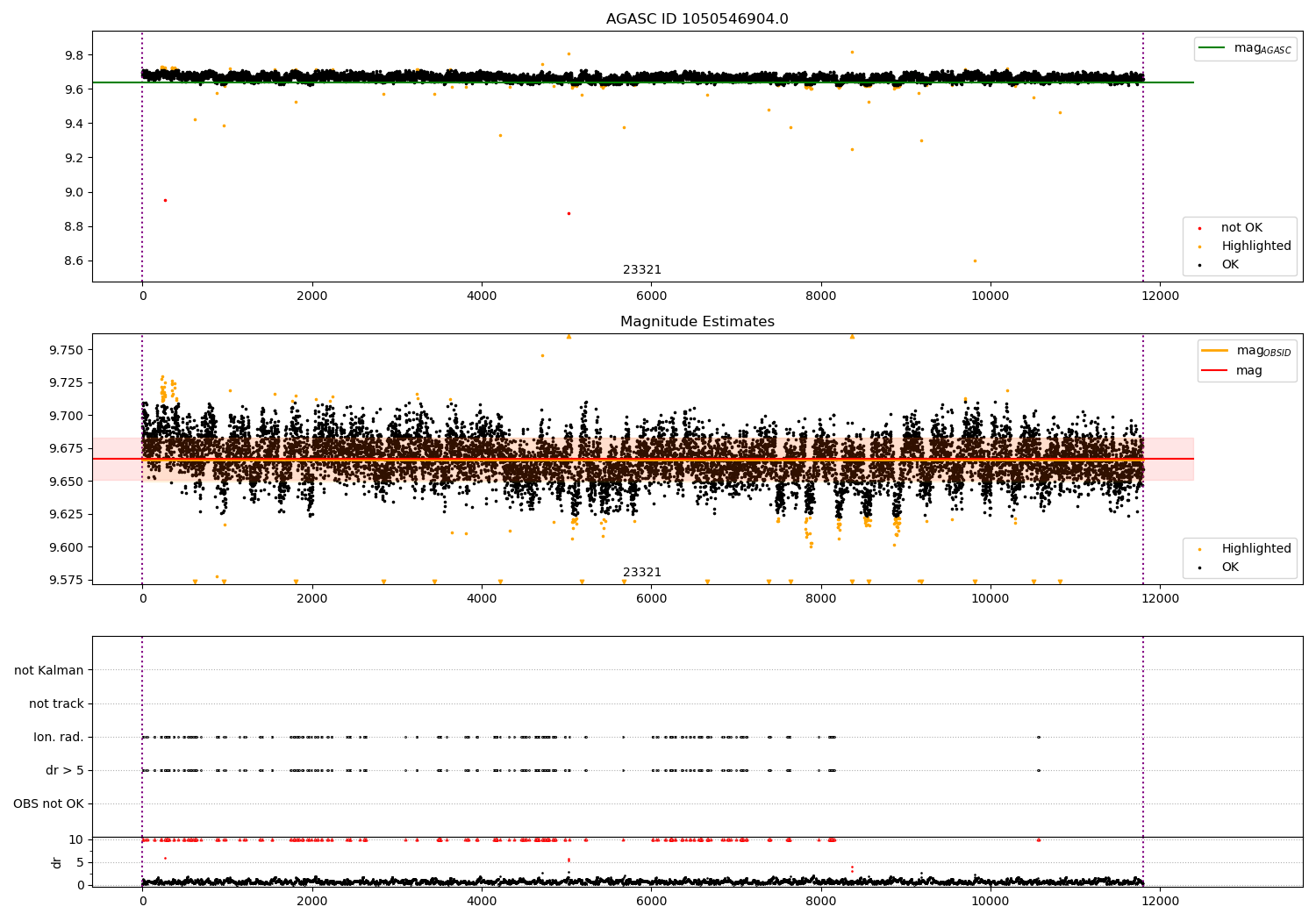
Task: Click the title 'AGASC ID 1050546904.0'
Action: tap(697, 19)
